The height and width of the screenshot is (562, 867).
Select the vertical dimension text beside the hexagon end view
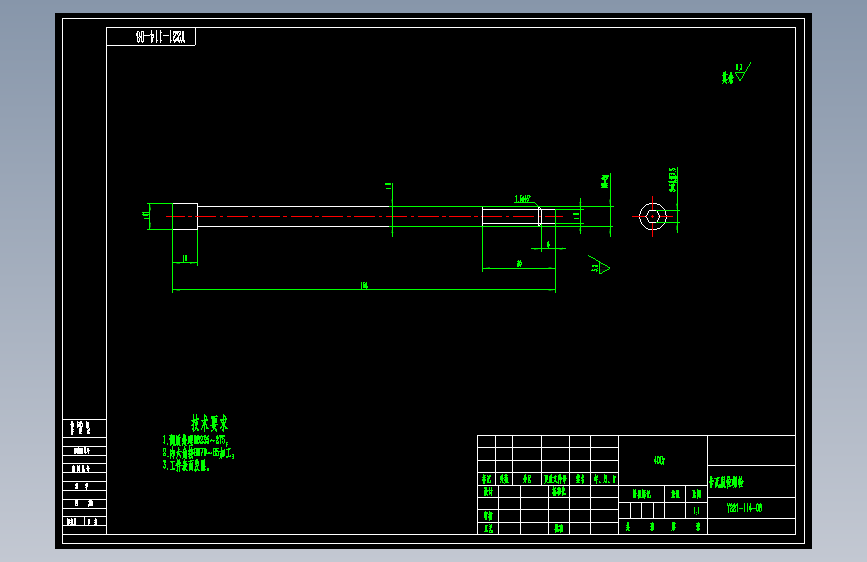[x=672, y=180]
